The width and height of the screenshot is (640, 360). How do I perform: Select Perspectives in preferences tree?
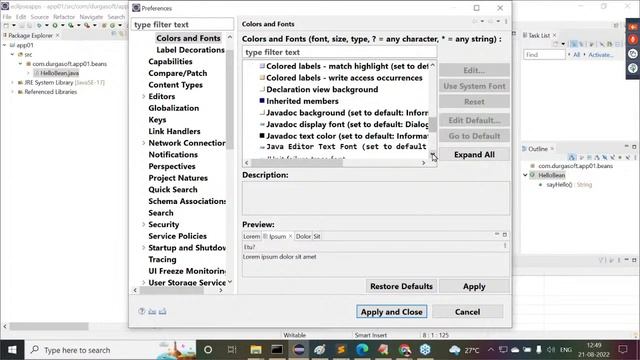tap(172, 166)
